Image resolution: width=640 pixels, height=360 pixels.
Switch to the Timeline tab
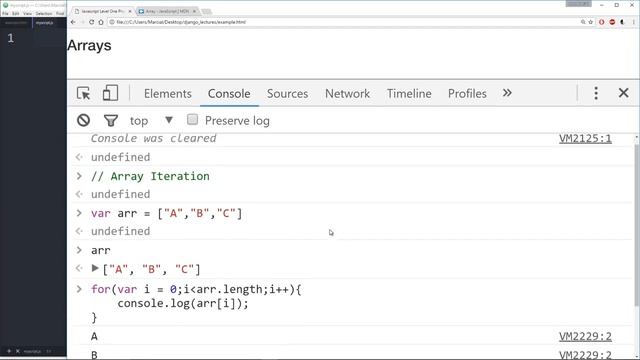click(409, 93)
